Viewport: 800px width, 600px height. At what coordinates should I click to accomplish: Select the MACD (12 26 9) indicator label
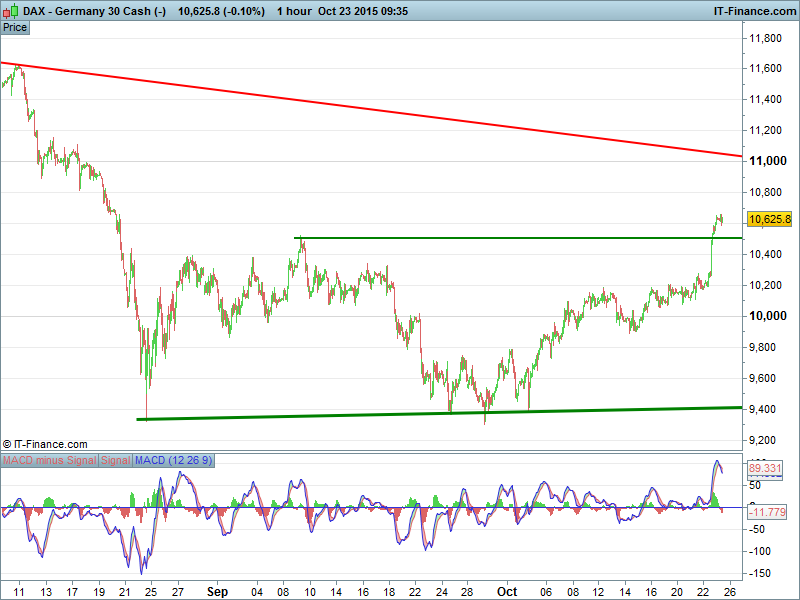(170, 460)
